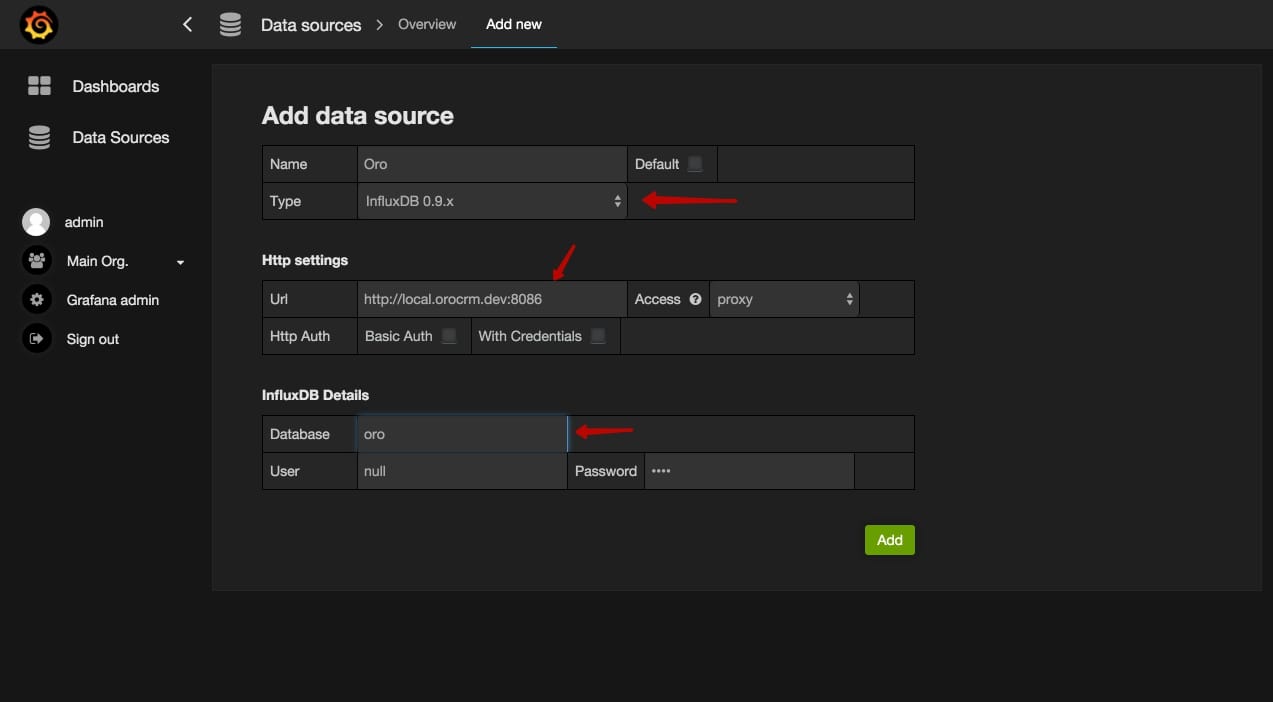The width and height of the screenshot is (1273, 702).
Task: Click the Data Sources sidebar stack icon
Action: pyautogui.click(x=39, y=138)
